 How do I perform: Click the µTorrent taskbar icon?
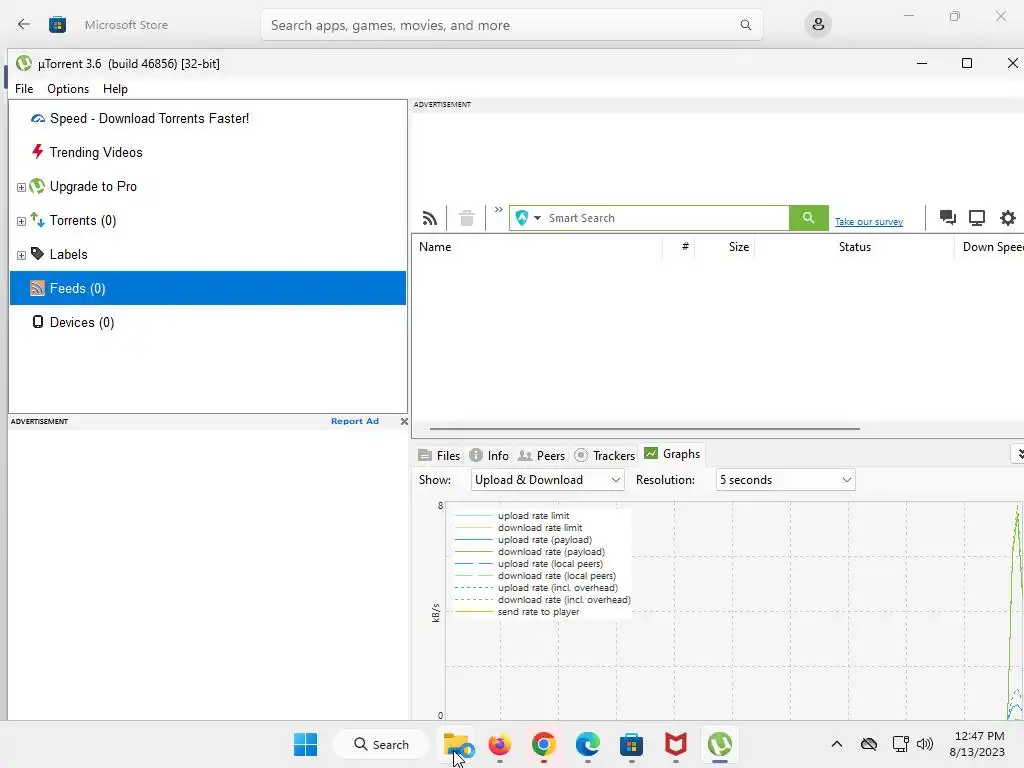pos(720,744)
